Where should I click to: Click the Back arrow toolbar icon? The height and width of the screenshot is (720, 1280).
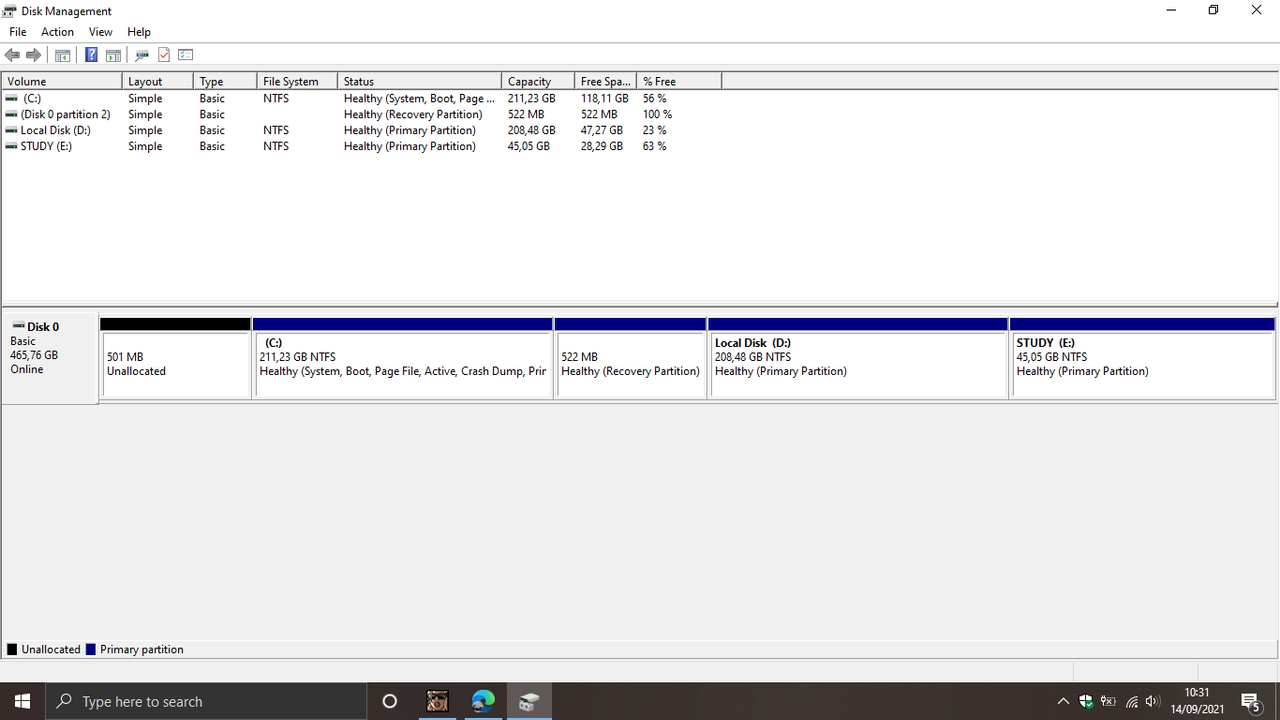click(x=12, y=55)
